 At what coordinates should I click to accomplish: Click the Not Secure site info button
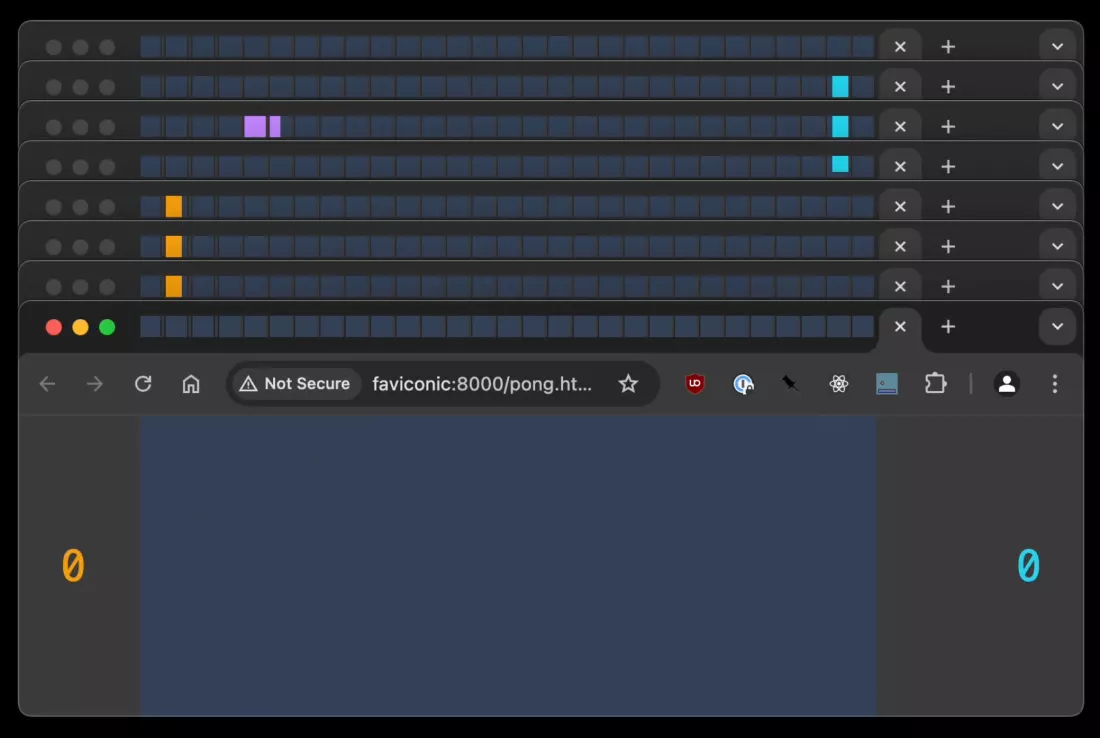(296, 383)
